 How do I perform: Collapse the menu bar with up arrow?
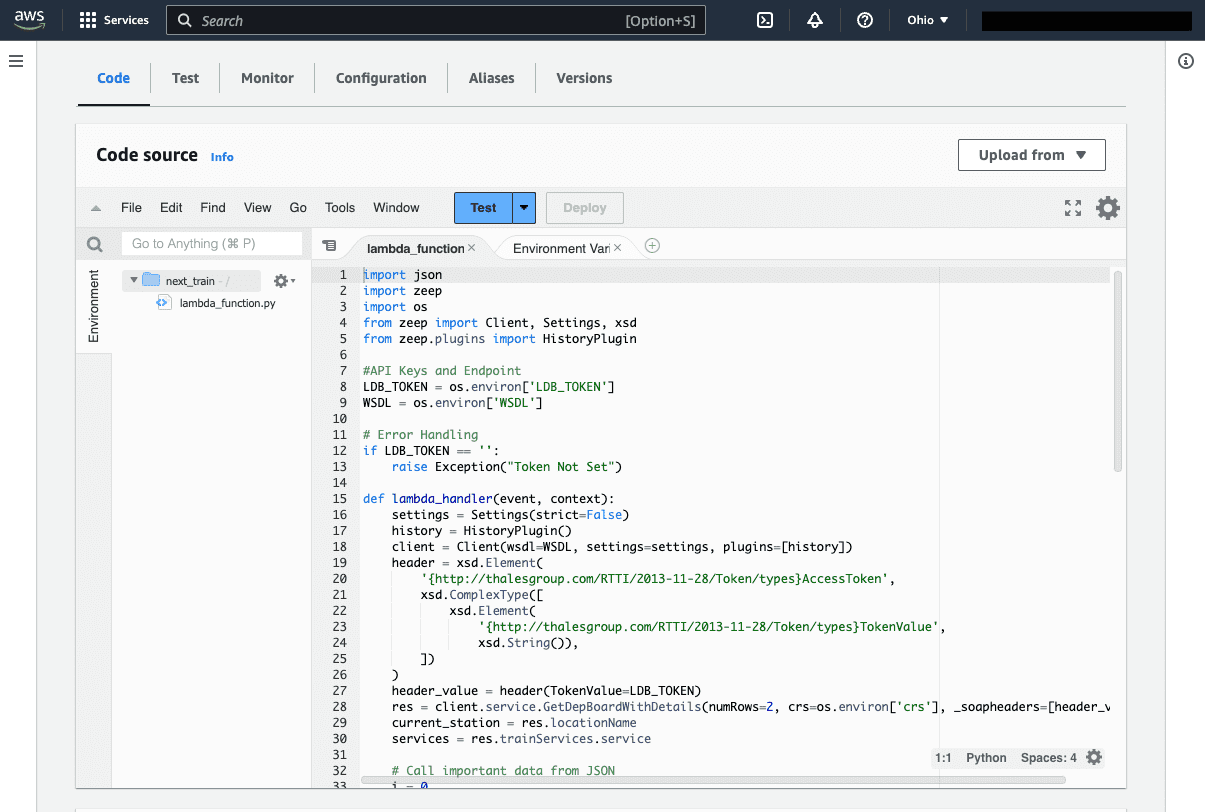[96, 209]
